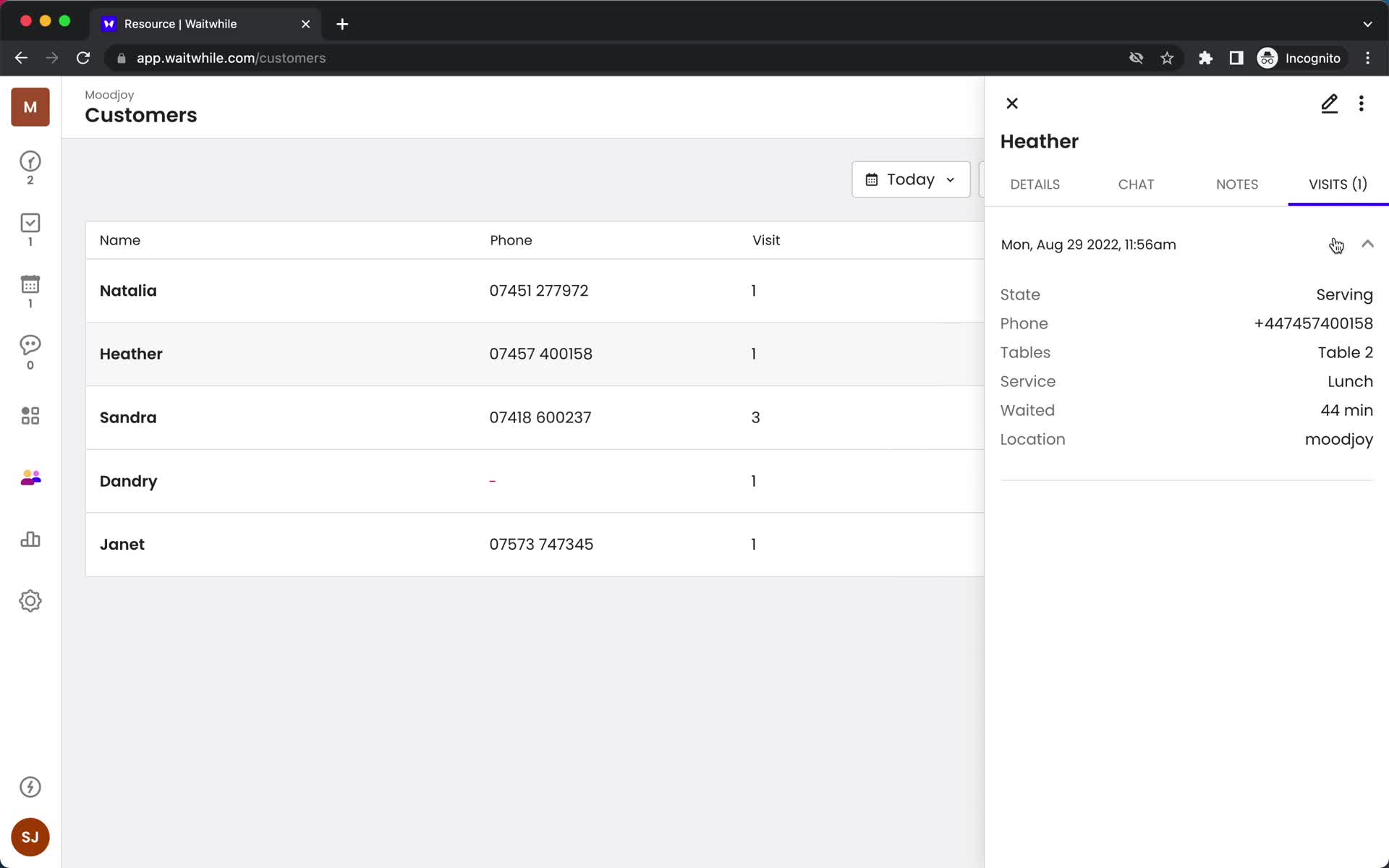Select the users/customers sidebar icon
The width and height of the screenshot is (1389, 868).
point(30,478)
